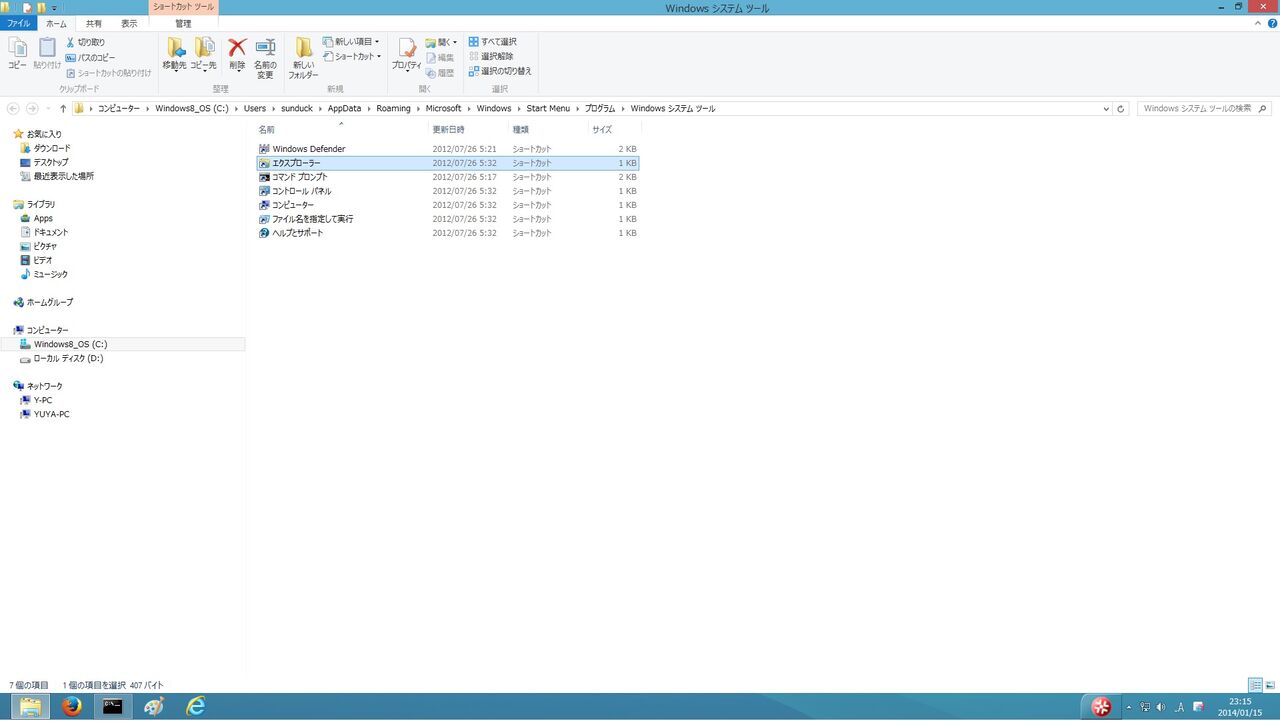Click ピクチャ under ライブラリ
Screen dimensions: 1280x721
coord(45,246)
